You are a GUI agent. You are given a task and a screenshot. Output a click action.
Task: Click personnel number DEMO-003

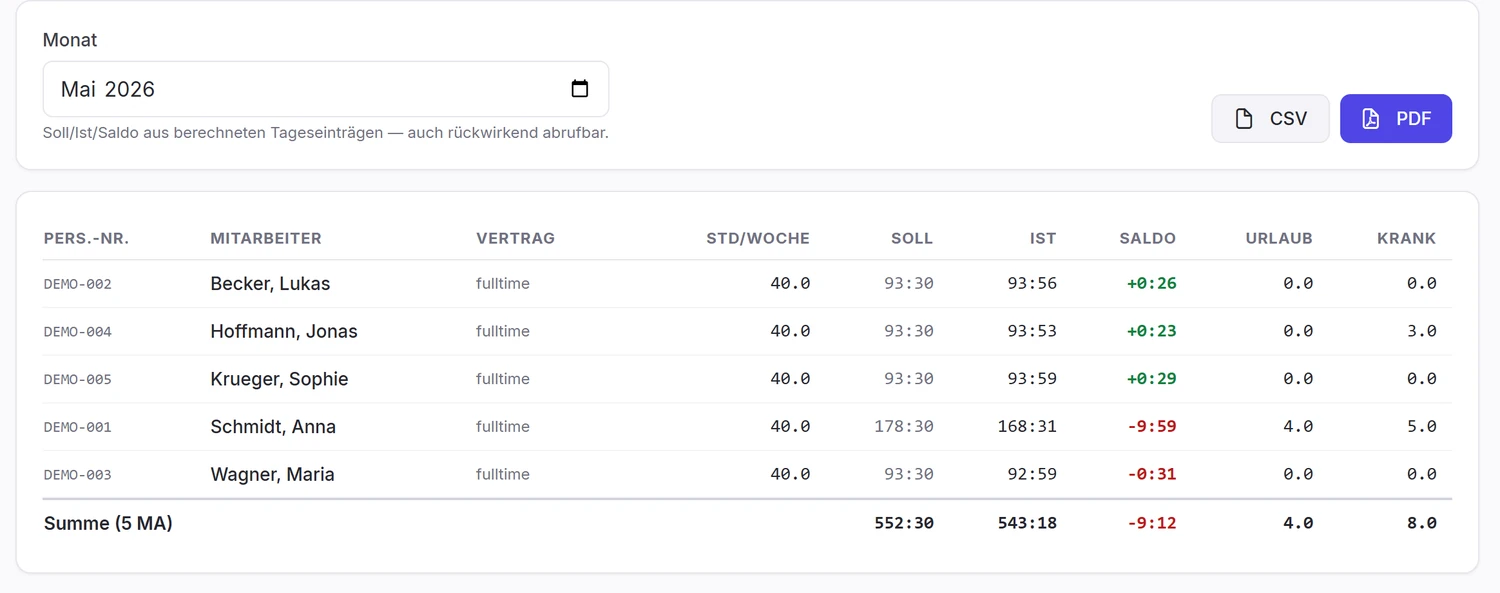tap(78, 475)
